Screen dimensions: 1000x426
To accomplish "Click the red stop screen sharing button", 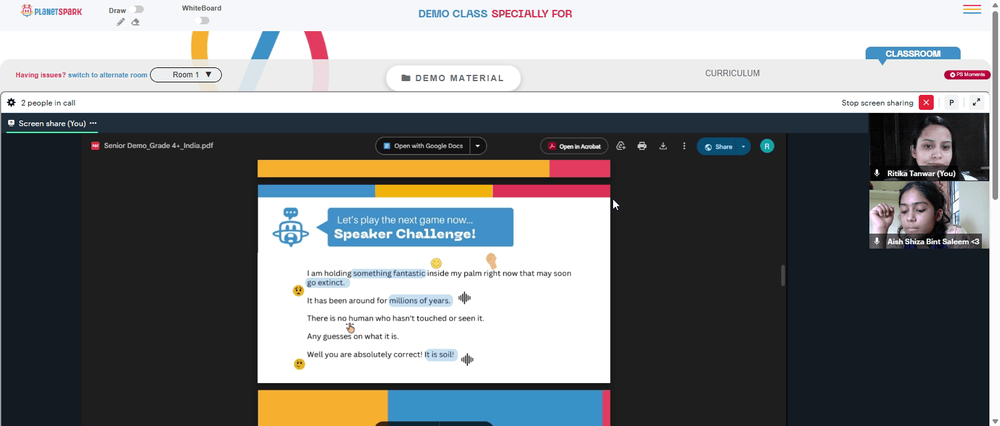I will pyautogui.click(x=926, y=103).
